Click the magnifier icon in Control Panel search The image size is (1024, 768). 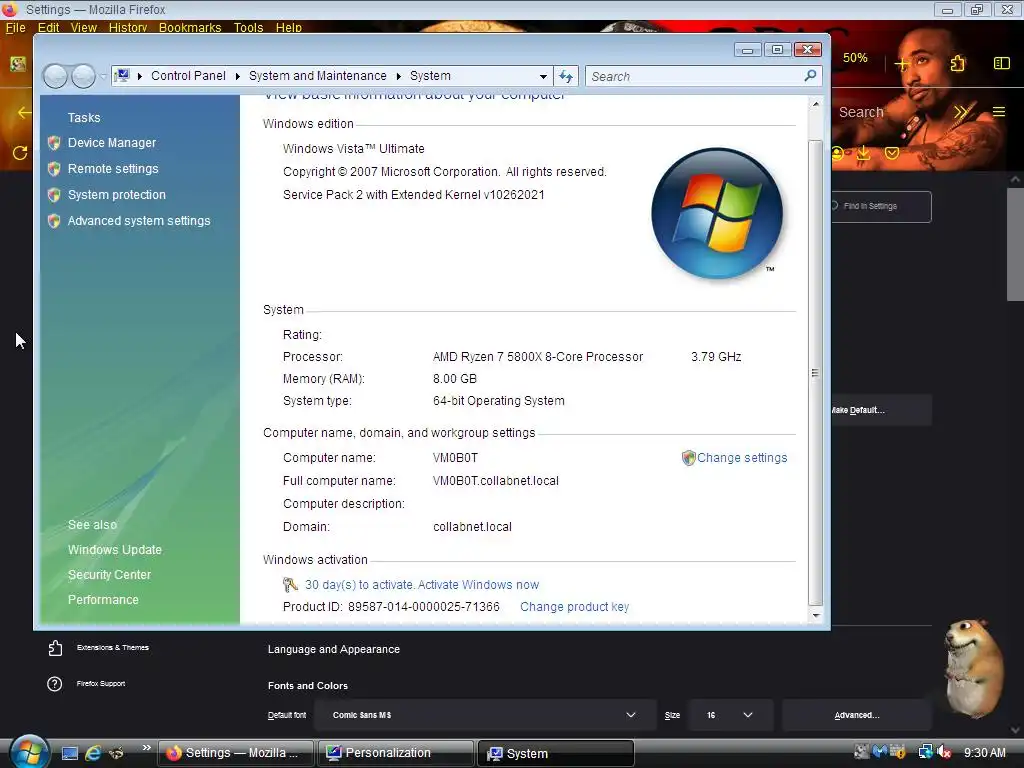(x=810, y=76)
